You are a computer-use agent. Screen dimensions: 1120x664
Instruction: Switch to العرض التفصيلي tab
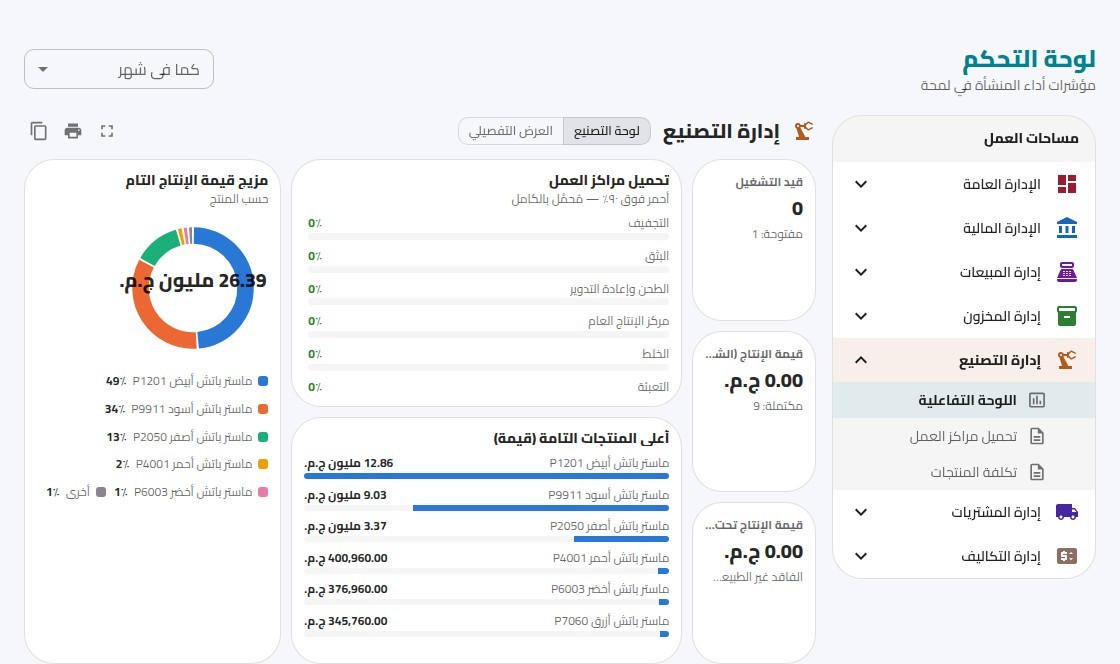(511, 131)
